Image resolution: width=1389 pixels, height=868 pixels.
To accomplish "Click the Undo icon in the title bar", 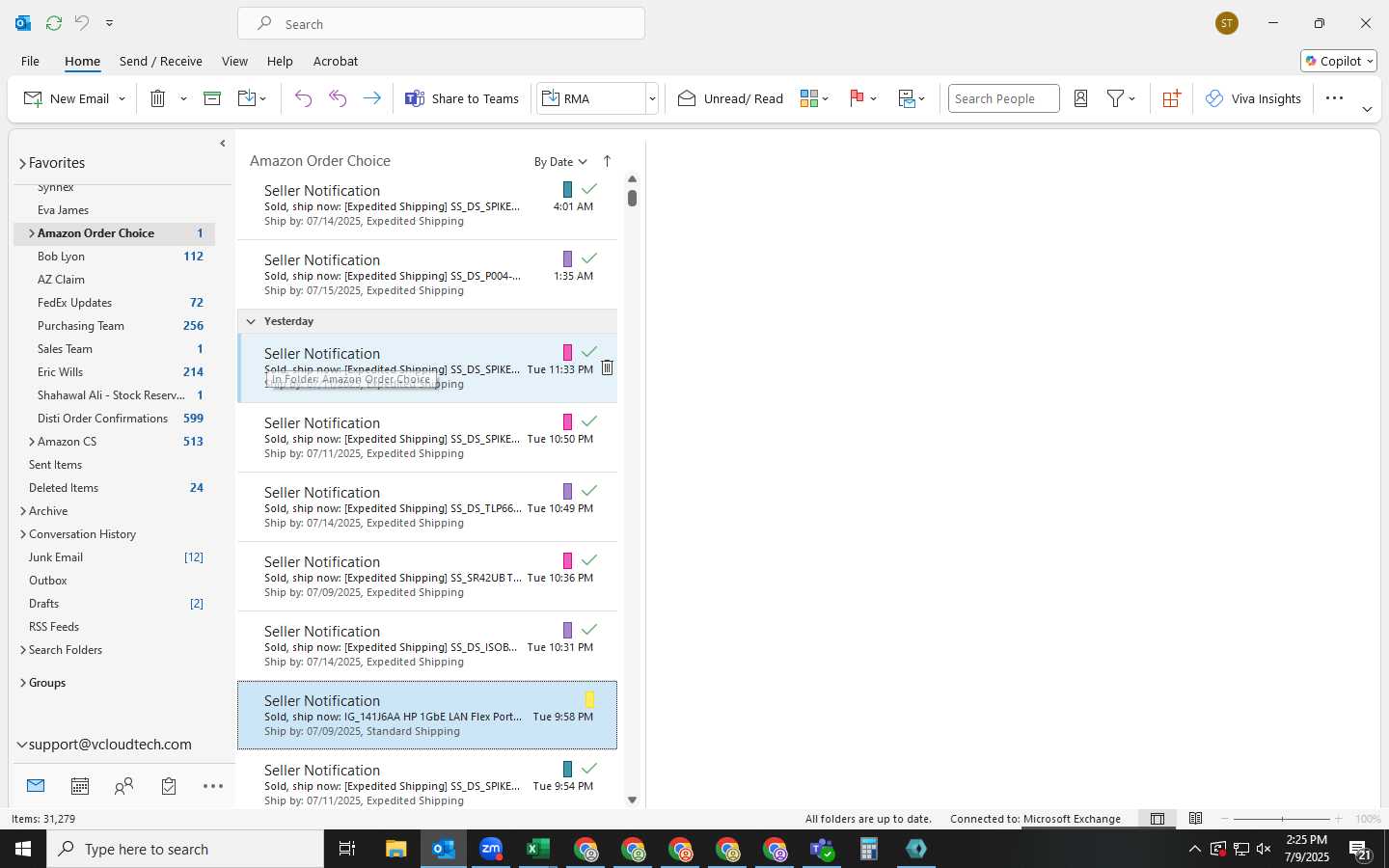I will click(82, 23).
